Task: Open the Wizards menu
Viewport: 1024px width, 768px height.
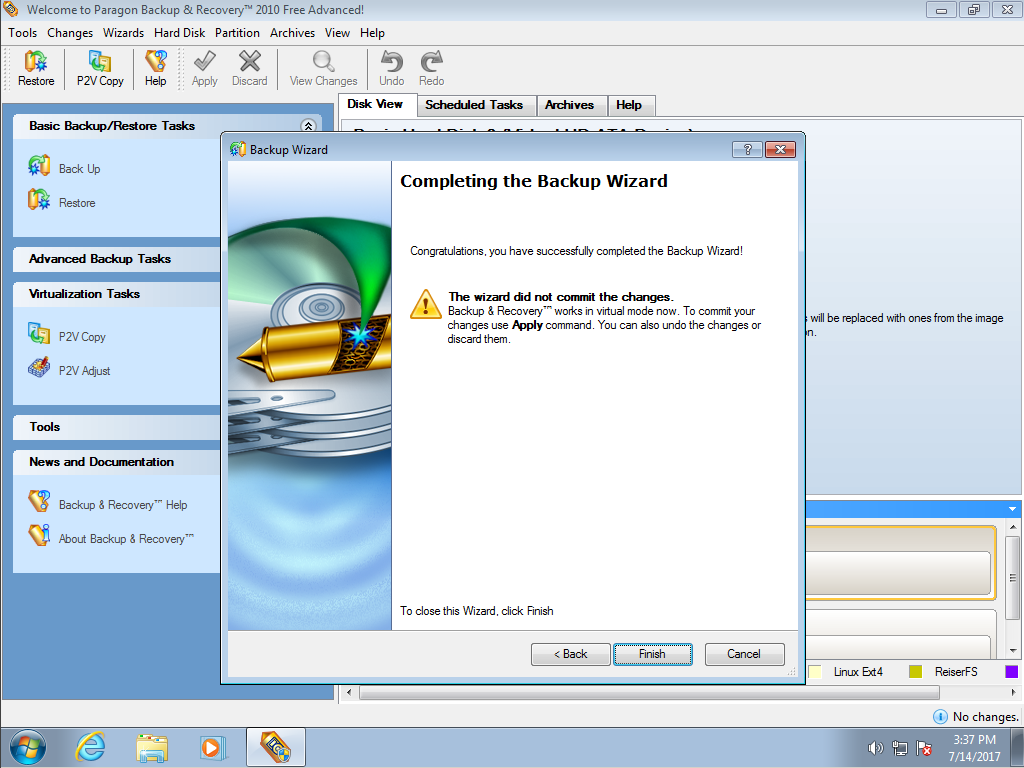Action: coord(123,33)
